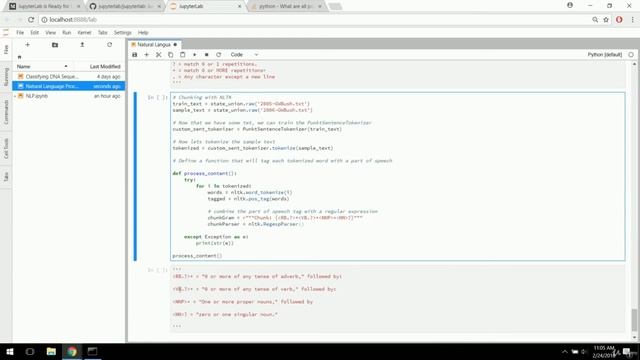Interrupt the kernel with the stop icon
Screen dimensions: 640x360
click(207, 55)
